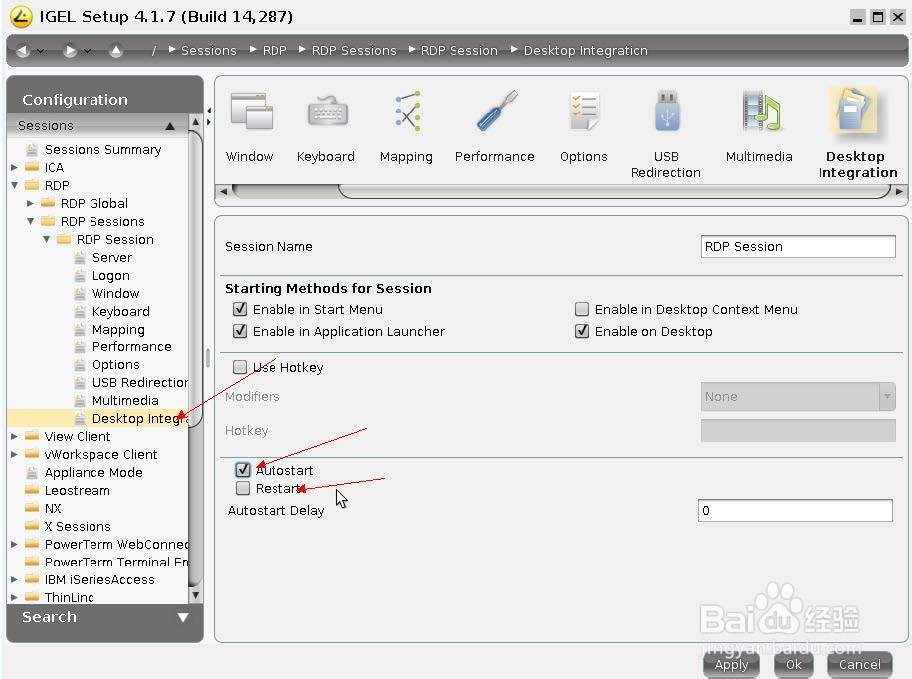912x679 pixels.
Task: Toggle Enable on Desktop checkbox
Action: tap(582, 331)
